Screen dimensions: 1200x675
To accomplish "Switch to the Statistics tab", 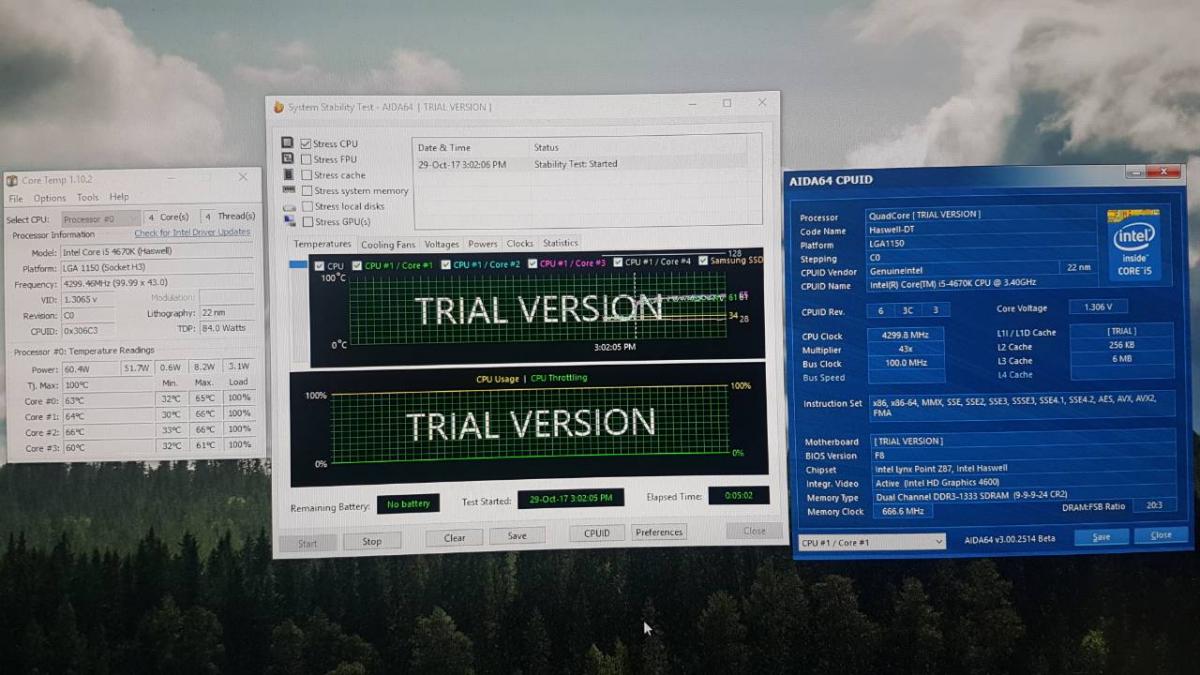I will pos(560,243).
